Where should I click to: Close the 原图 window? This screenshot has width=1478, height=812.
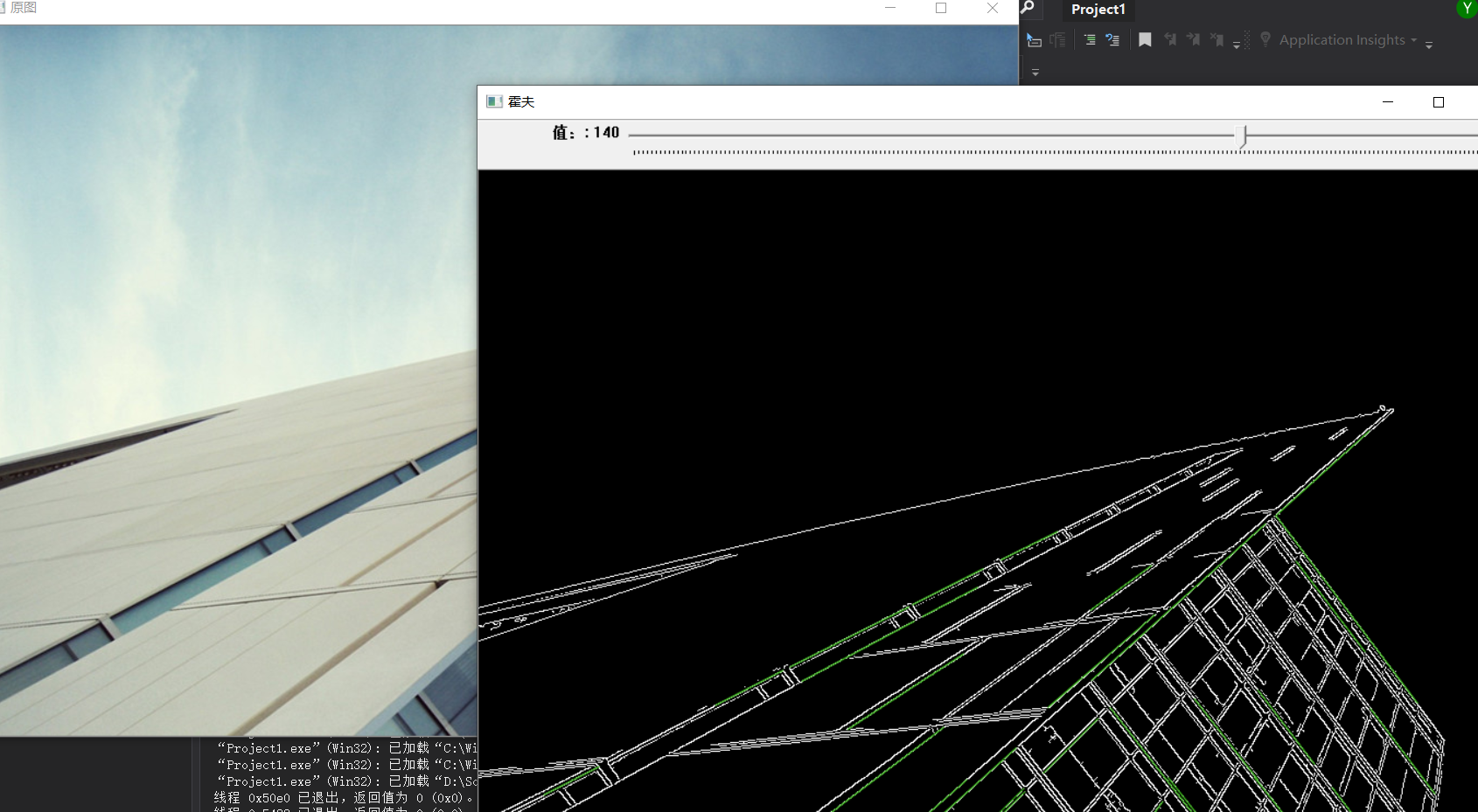pos(993,8)
